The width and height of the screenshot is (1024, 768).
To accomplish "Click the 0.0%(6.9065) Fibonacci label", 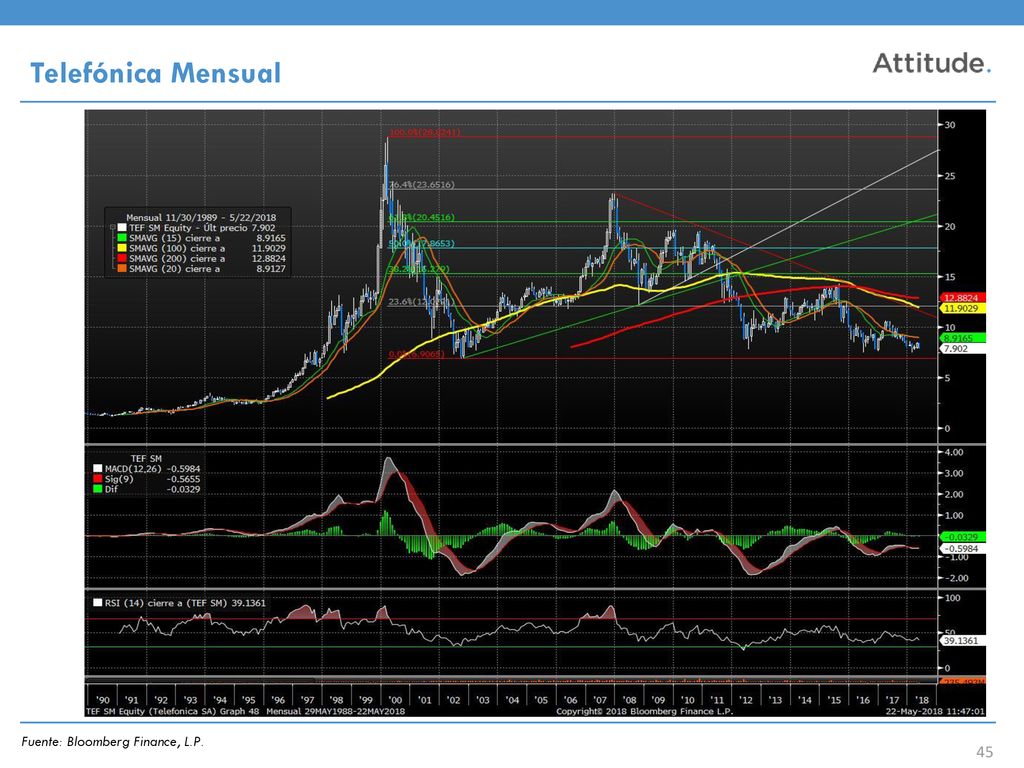I will (417, 354).
